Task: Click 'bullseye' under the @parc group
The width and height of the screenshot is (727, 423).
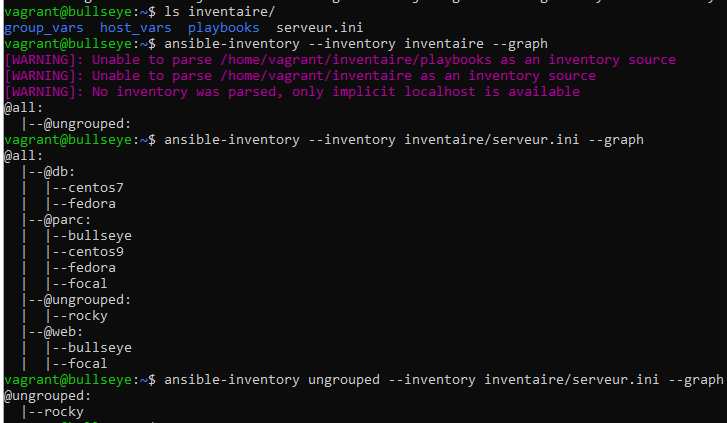Action: [100, 236]
